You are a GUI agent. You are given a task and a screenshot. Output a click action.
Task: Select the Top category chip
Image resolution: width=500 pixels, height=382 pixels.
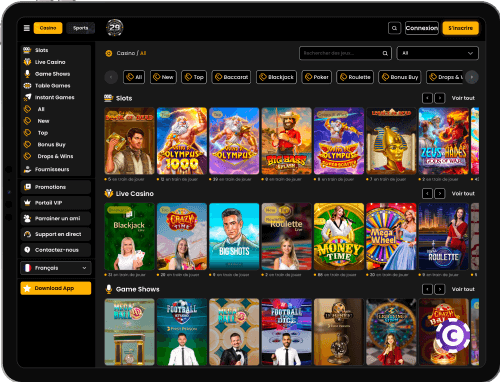[194, 77]
